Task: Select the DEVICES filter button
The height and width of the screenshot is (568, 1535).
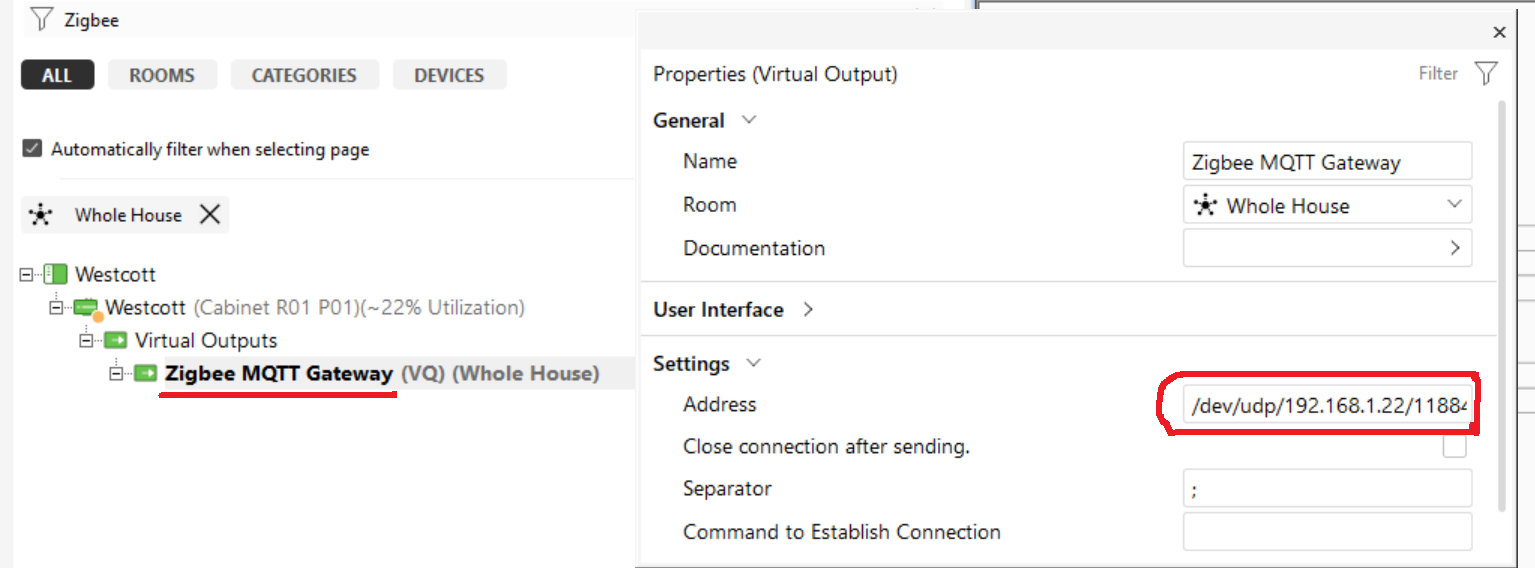Action: (x=449, y=75)
